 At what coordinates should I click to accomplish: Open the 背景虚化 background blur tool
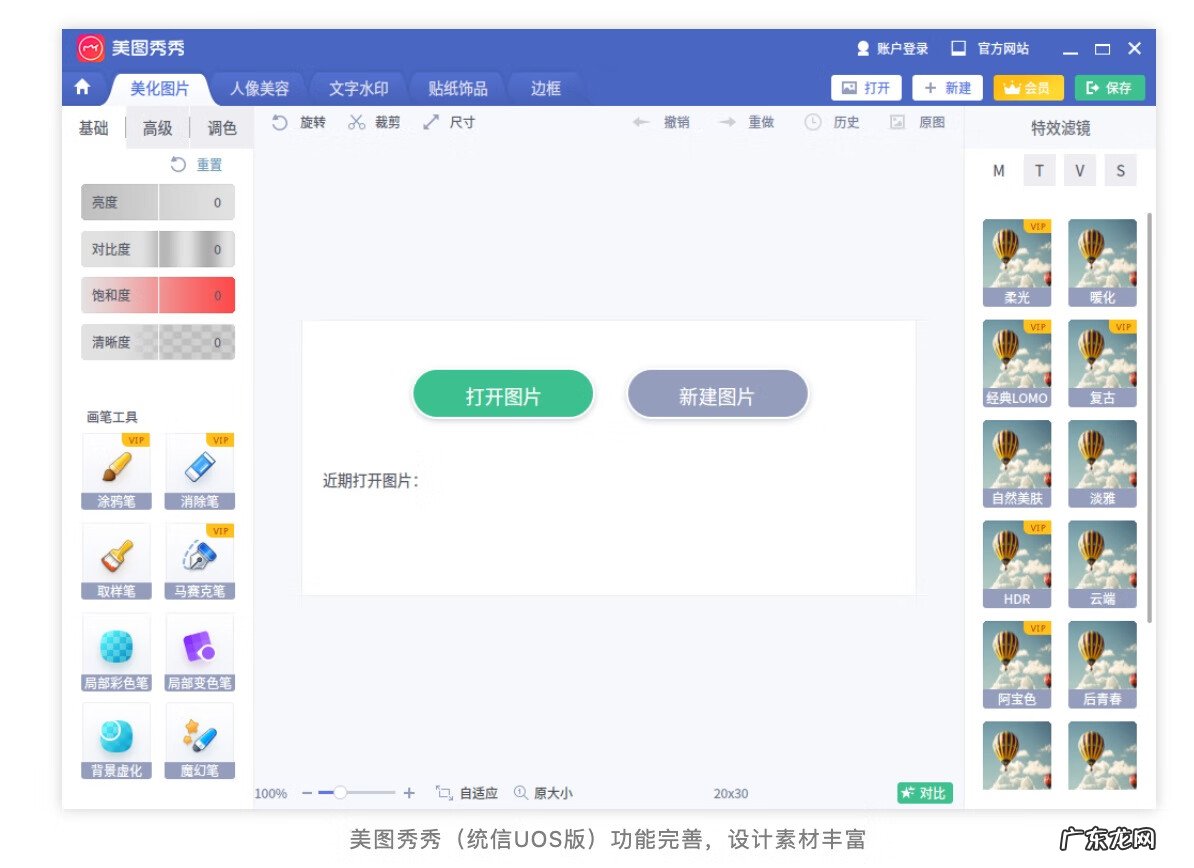(116, 740)
